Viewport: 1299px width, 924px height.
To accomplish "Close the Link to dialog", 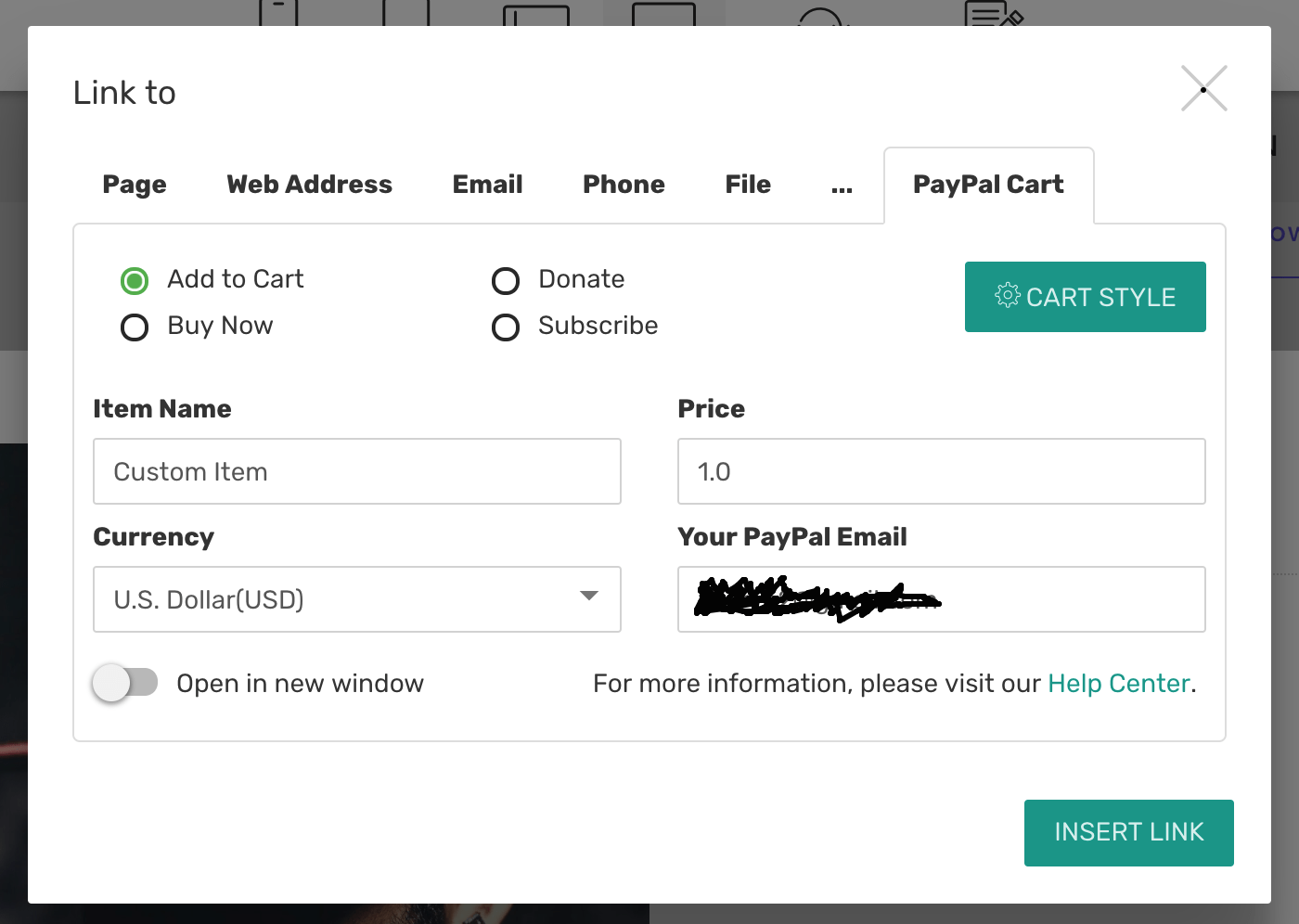I will (1203, 88).
